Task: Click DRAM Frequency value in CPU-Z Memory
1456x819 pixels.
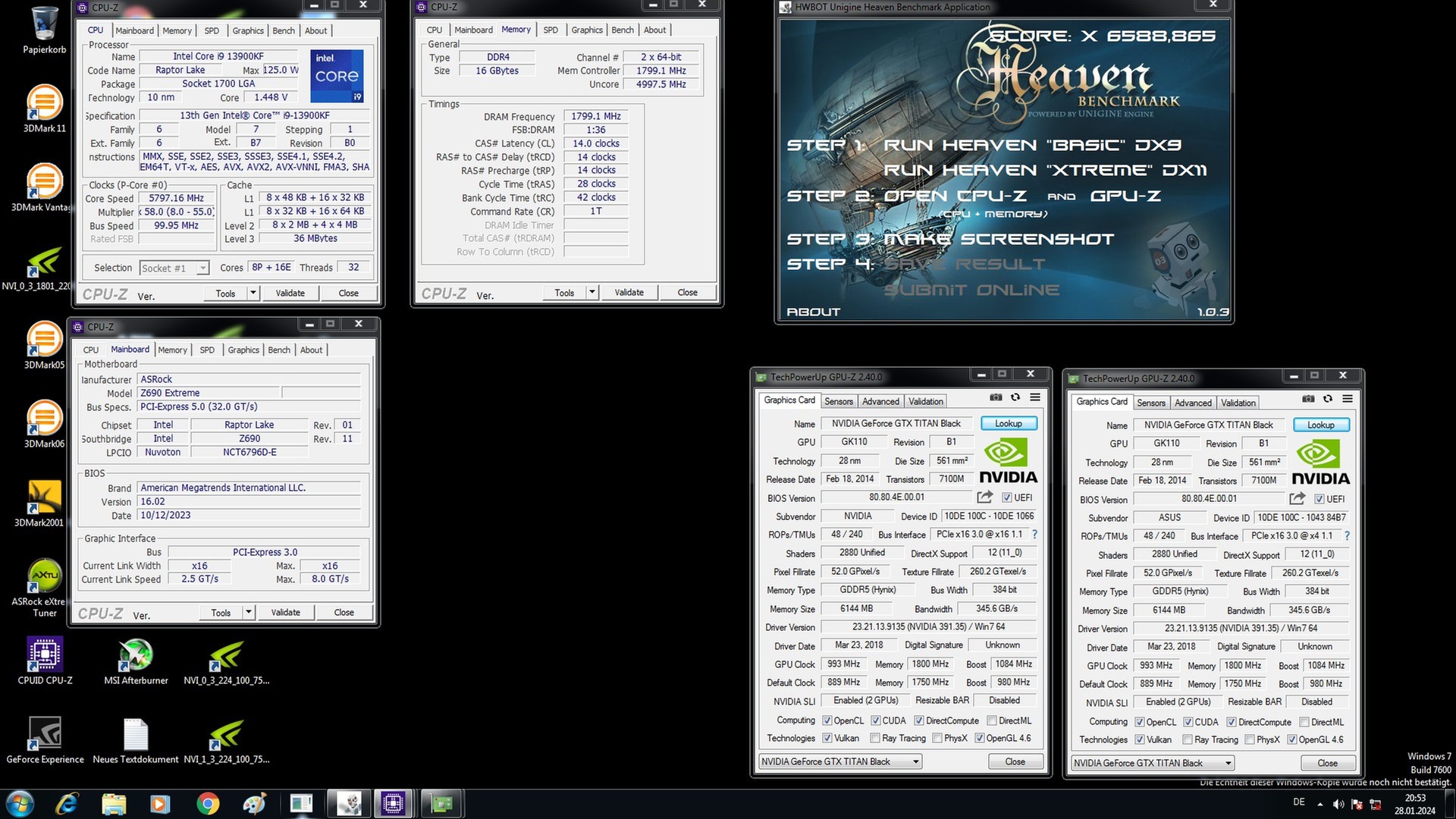Action: coord(596,117)
